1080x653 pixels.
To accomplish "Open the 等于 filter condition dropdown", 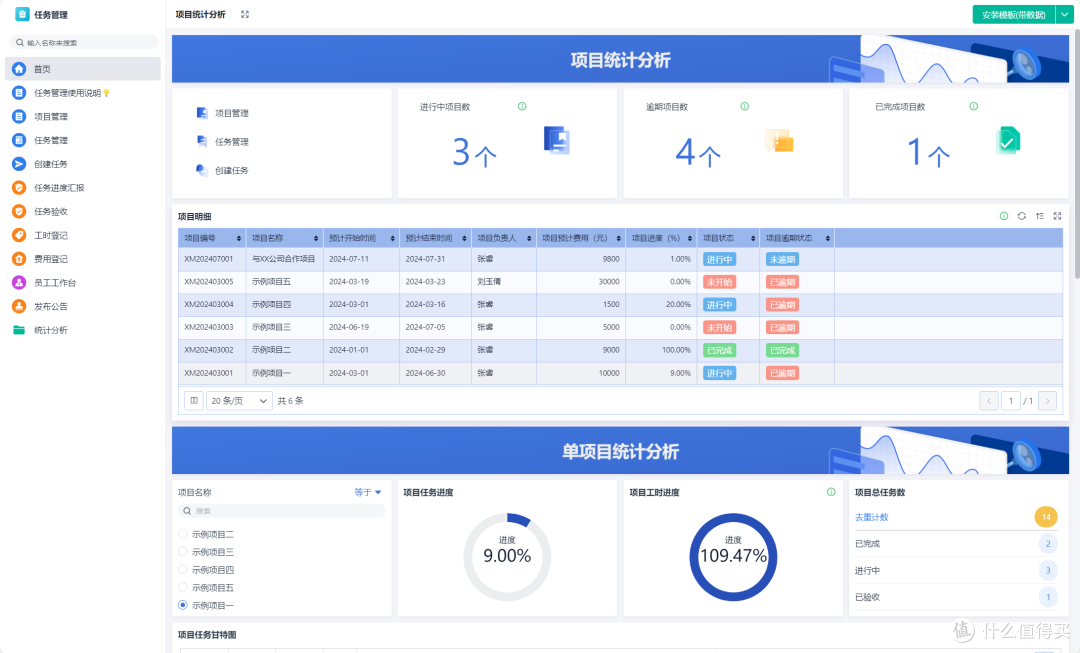I will coord(368,493).
